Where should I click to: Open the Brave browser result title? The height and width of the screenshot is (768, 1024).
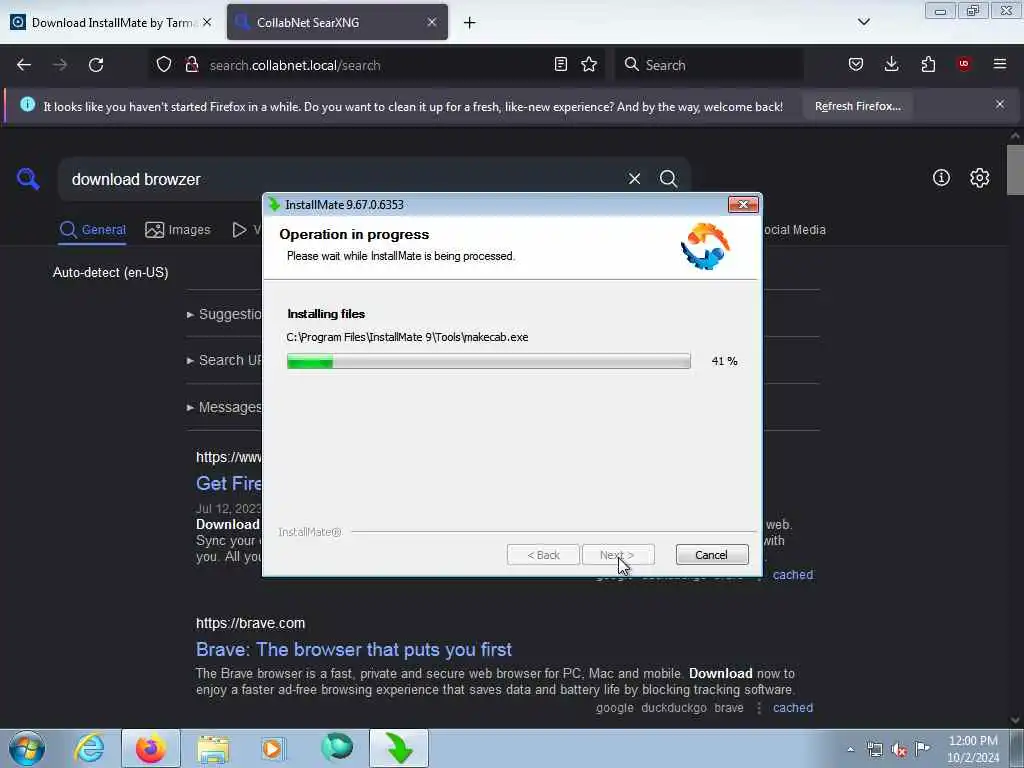(354, 649)
